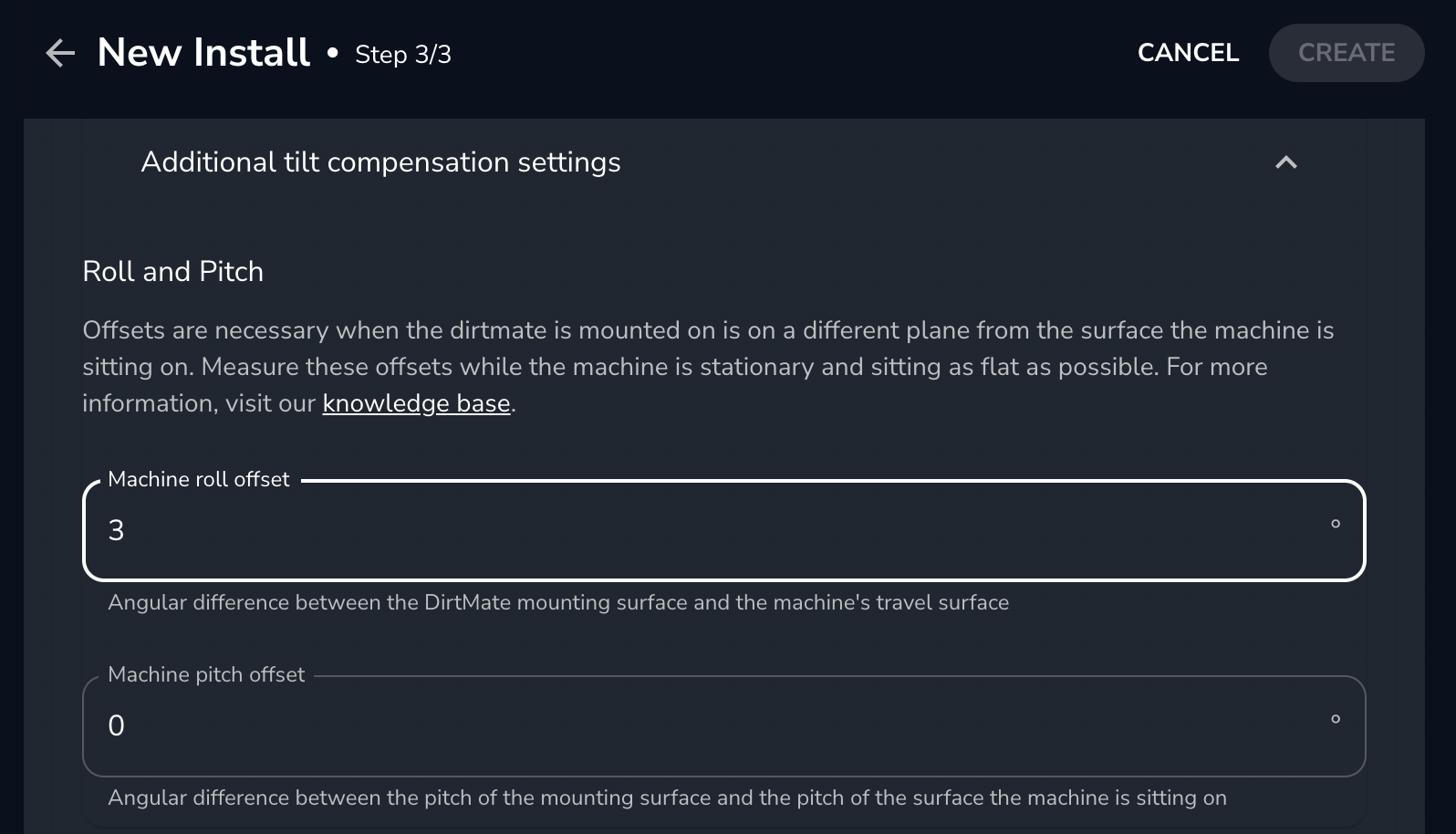This screenshot has width=1456, height=834.
Task: Click the pitch offset helper text
Action: coord(667,798)
